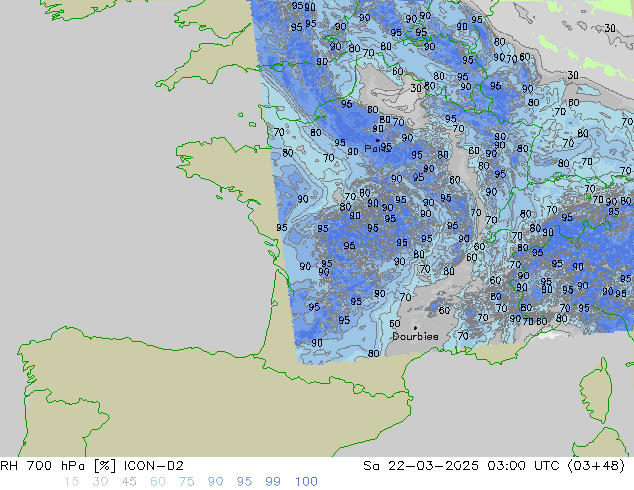Click legend value 15
634x490 pixels.
pyautogui.click(x=71, y=482)
